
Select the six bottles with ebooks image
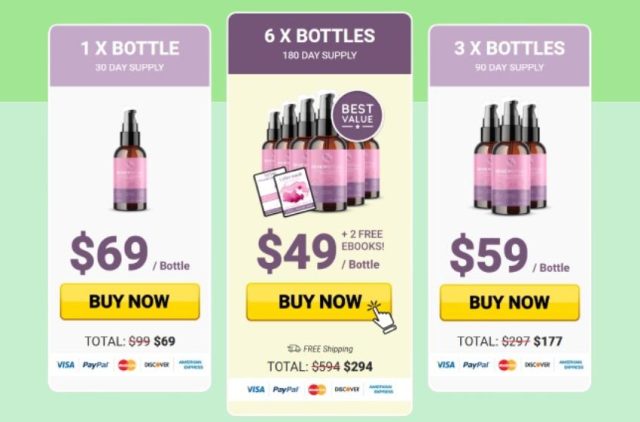pos(317,153)
